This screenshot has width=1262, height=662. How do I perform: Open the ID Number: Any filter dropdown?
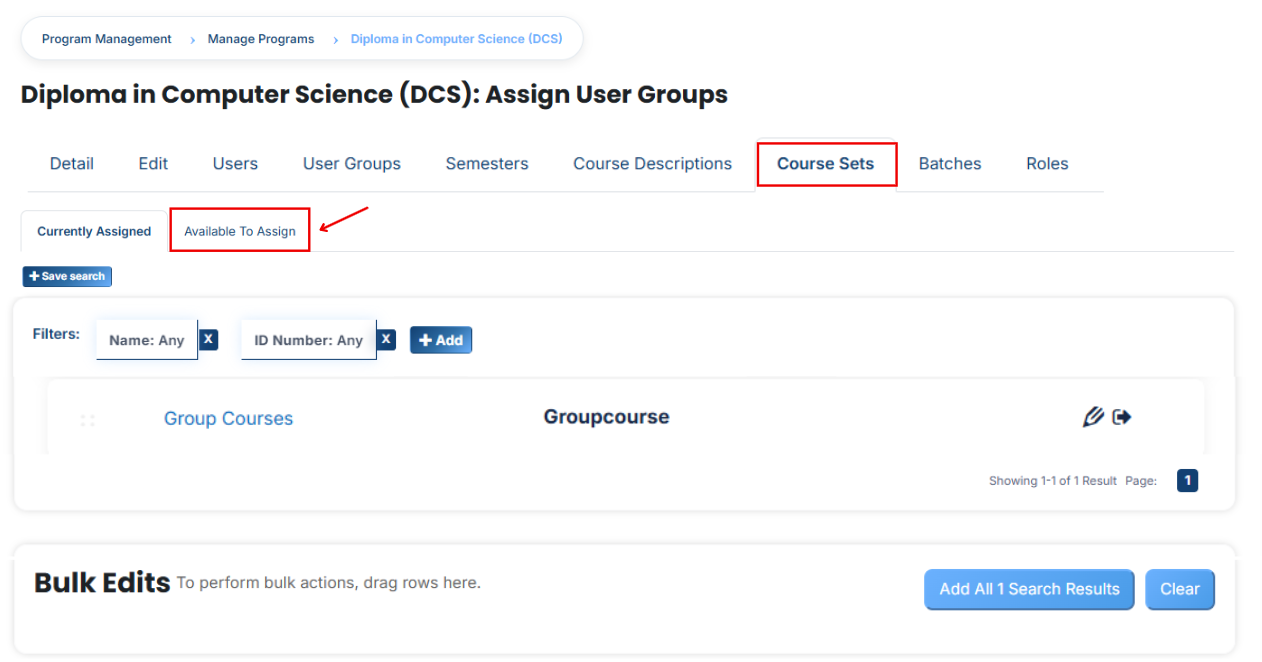pos(309,340)
